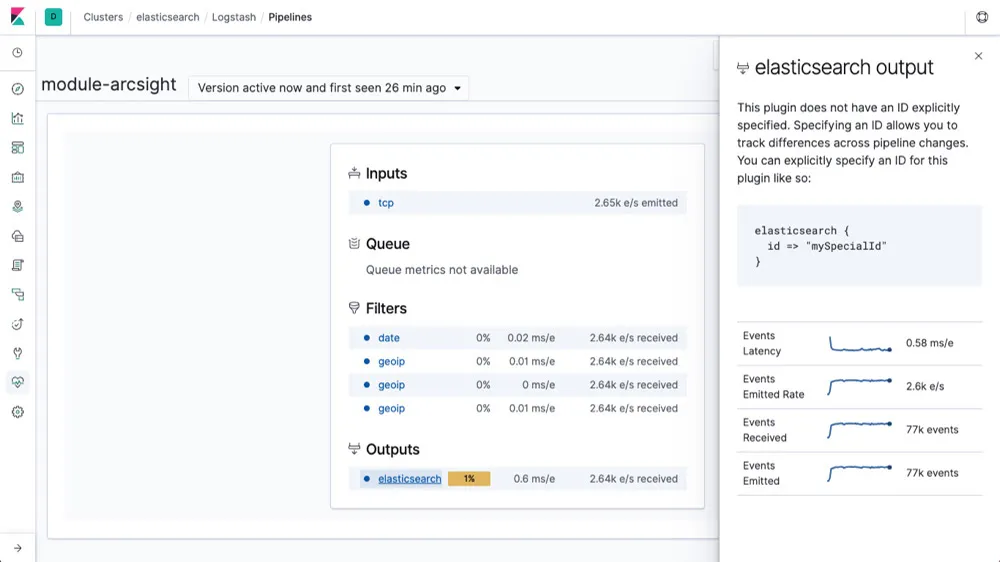Screen dimensions: 1000x562
Task: Open the pipeline version dropdown
Action: [329, 88]
